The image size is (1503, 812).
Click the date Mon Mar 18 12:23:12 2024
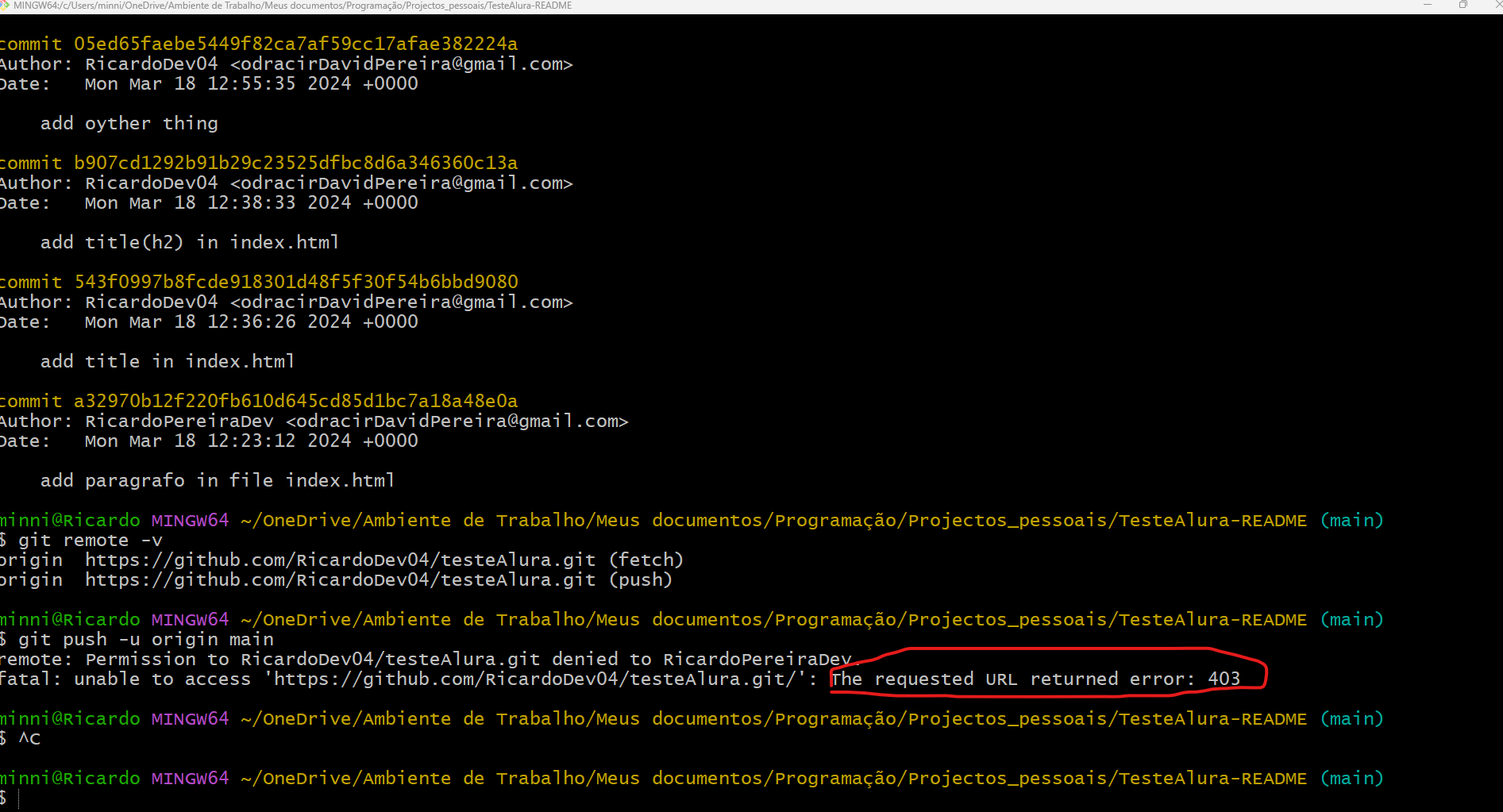pos(218,441)
